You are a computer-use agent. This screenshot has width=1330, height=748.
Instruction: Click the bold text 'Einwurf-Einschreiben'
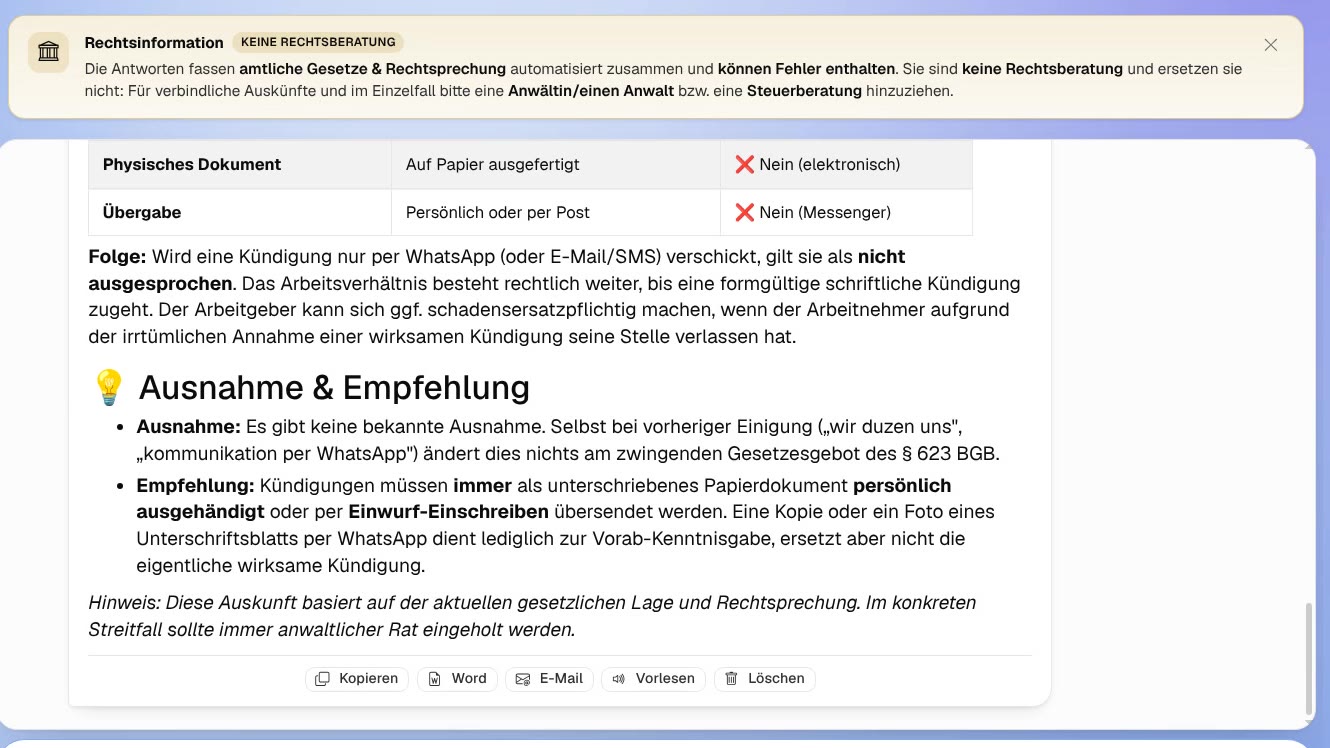[448, 512]
